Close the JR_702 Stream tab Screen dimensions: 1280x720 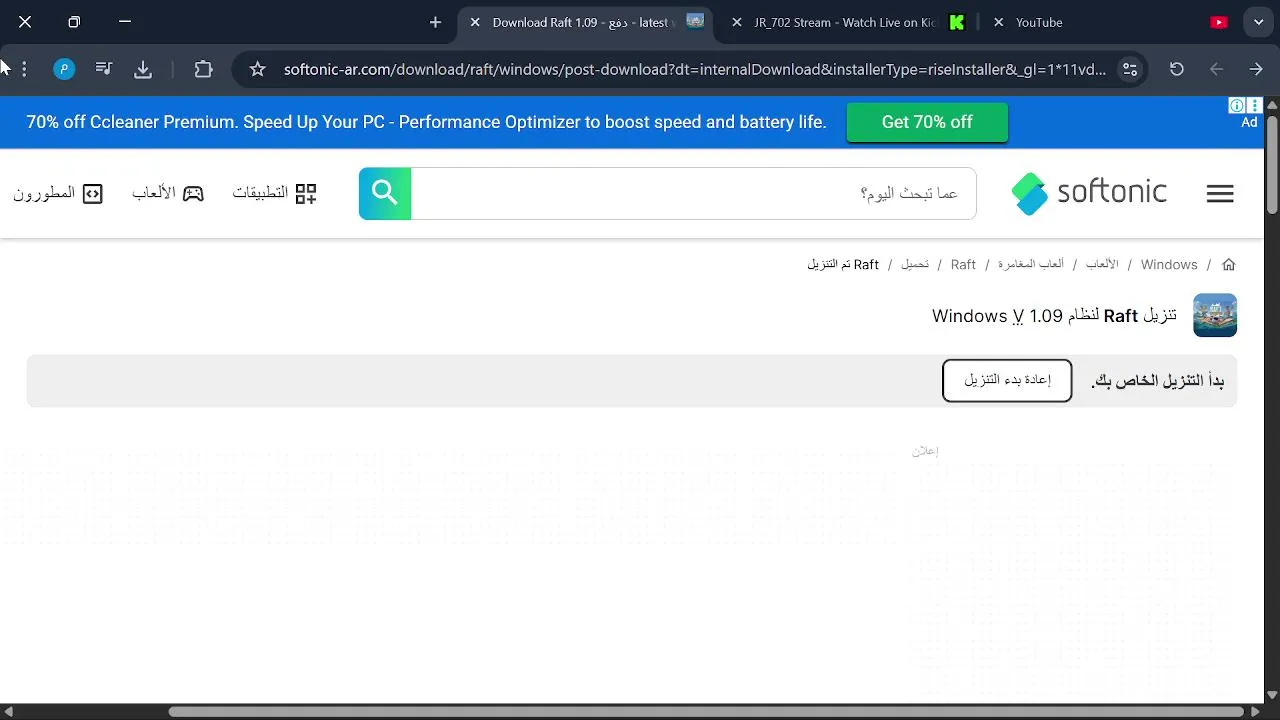(x=737, y=22)
